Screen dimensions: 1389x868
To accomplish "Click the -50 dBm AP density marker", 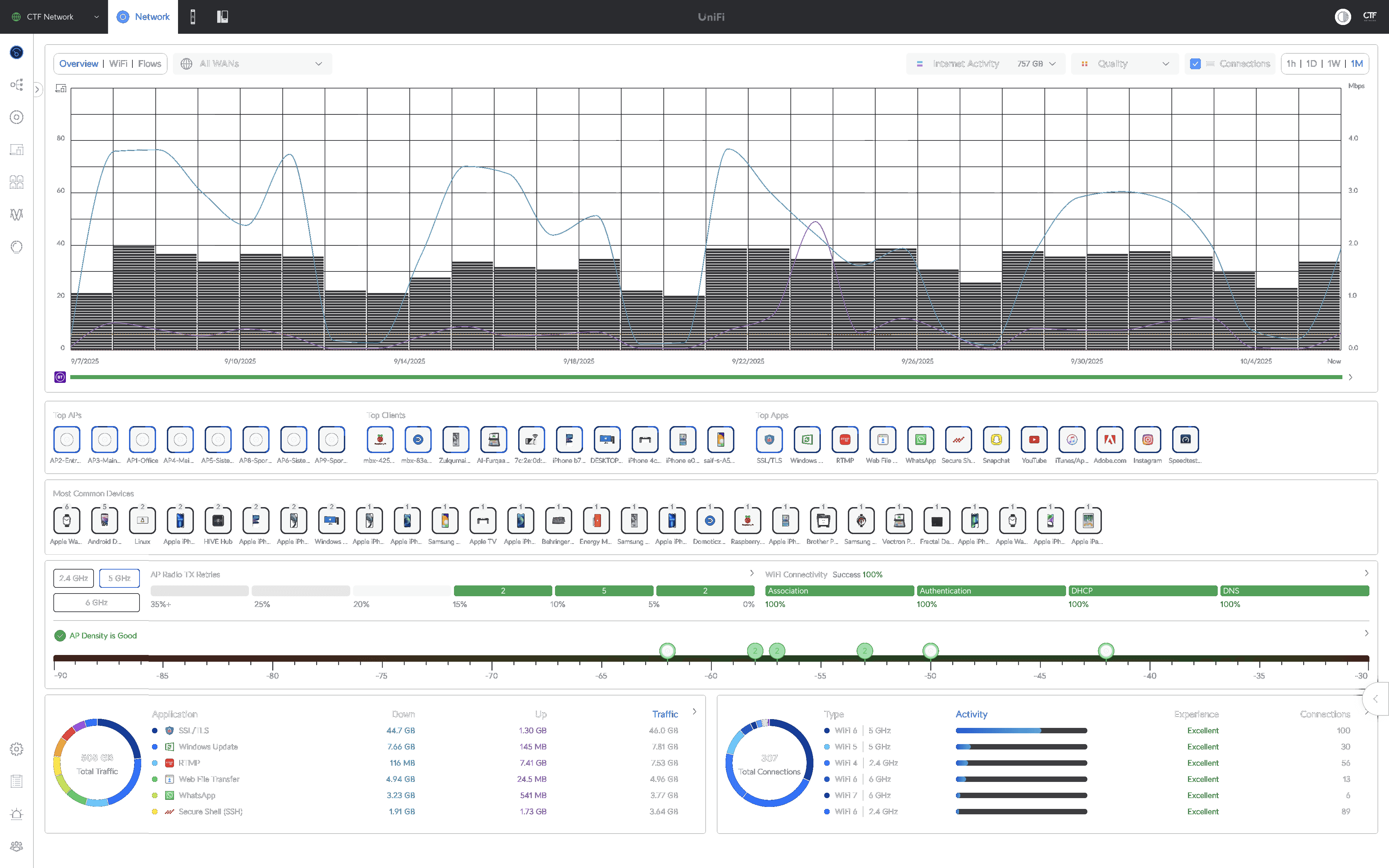I will pyautogui.click(x=930, y=651).
